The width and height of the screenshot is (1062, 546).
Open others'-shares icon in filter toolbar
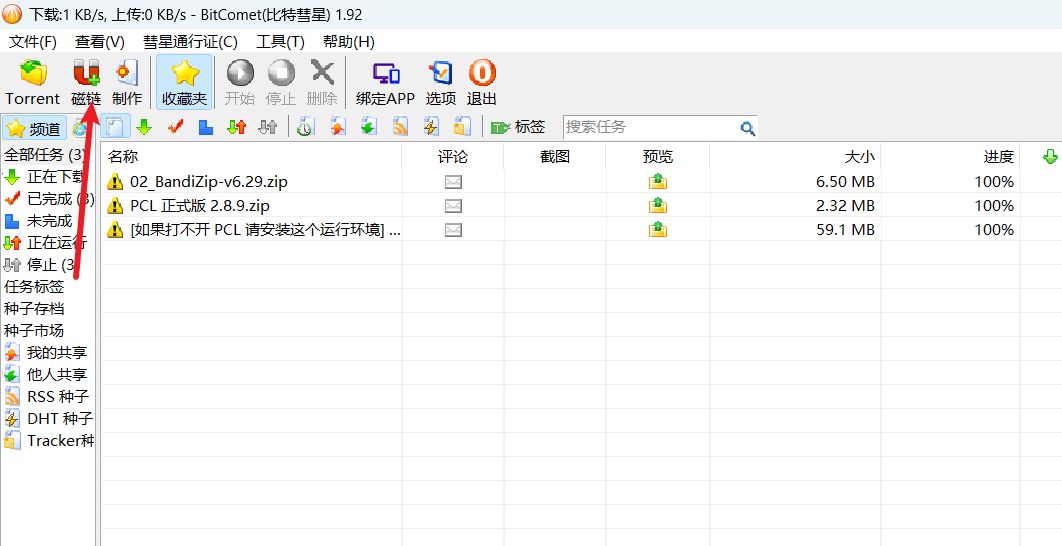pyautogui.click(x=368, y=127)
